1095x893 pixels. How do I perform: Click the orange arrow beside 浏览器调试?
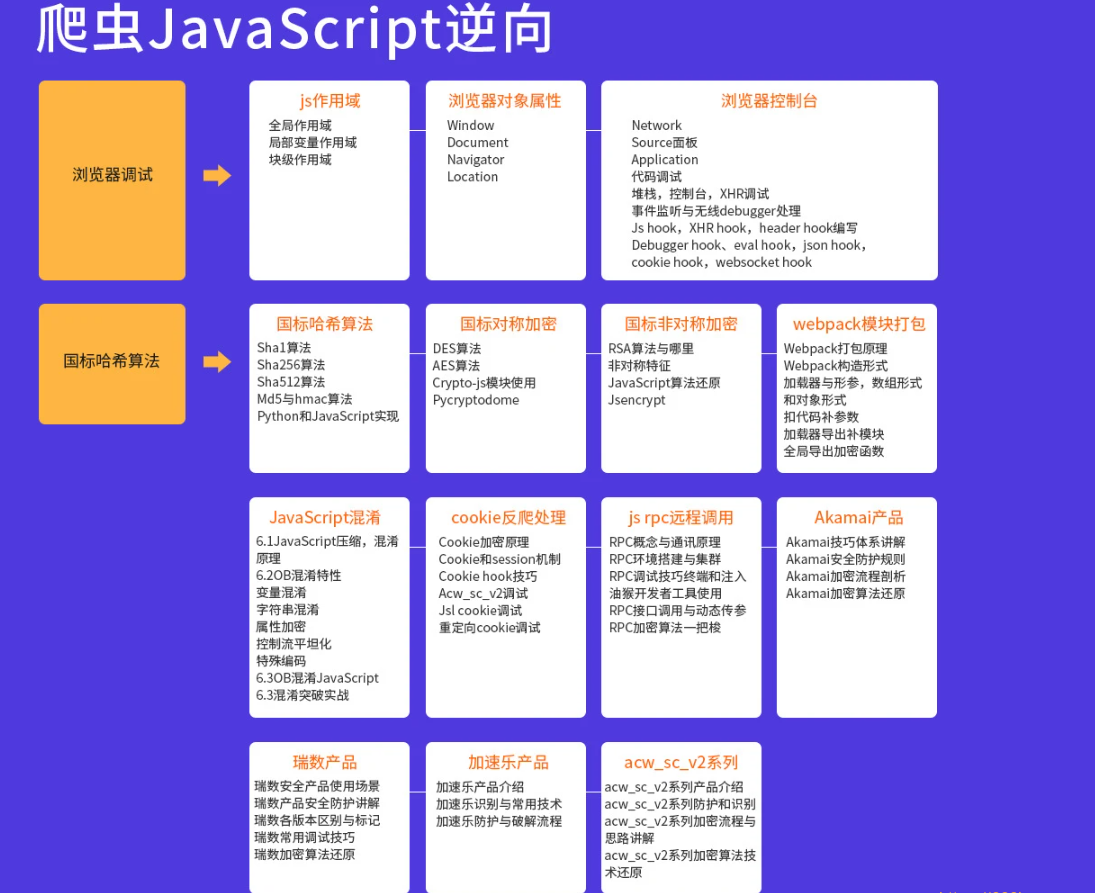click(217, 176)
